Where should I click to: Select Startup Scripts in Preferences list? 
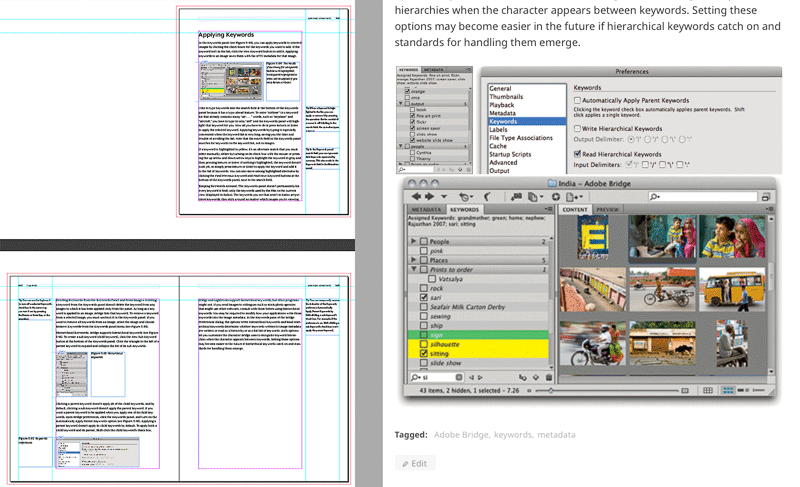pos(510,154)
